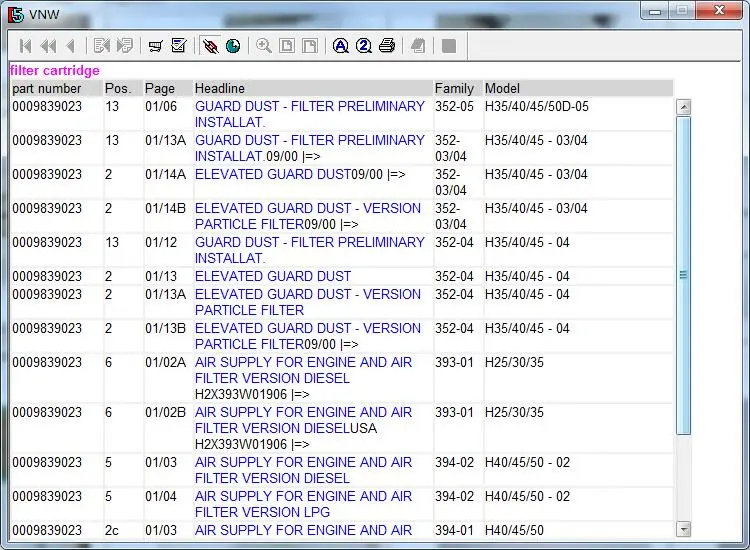
Task: Open GUARD DUST link for page 01/13A, 352-03/04
Action: [x=309, y=148]
